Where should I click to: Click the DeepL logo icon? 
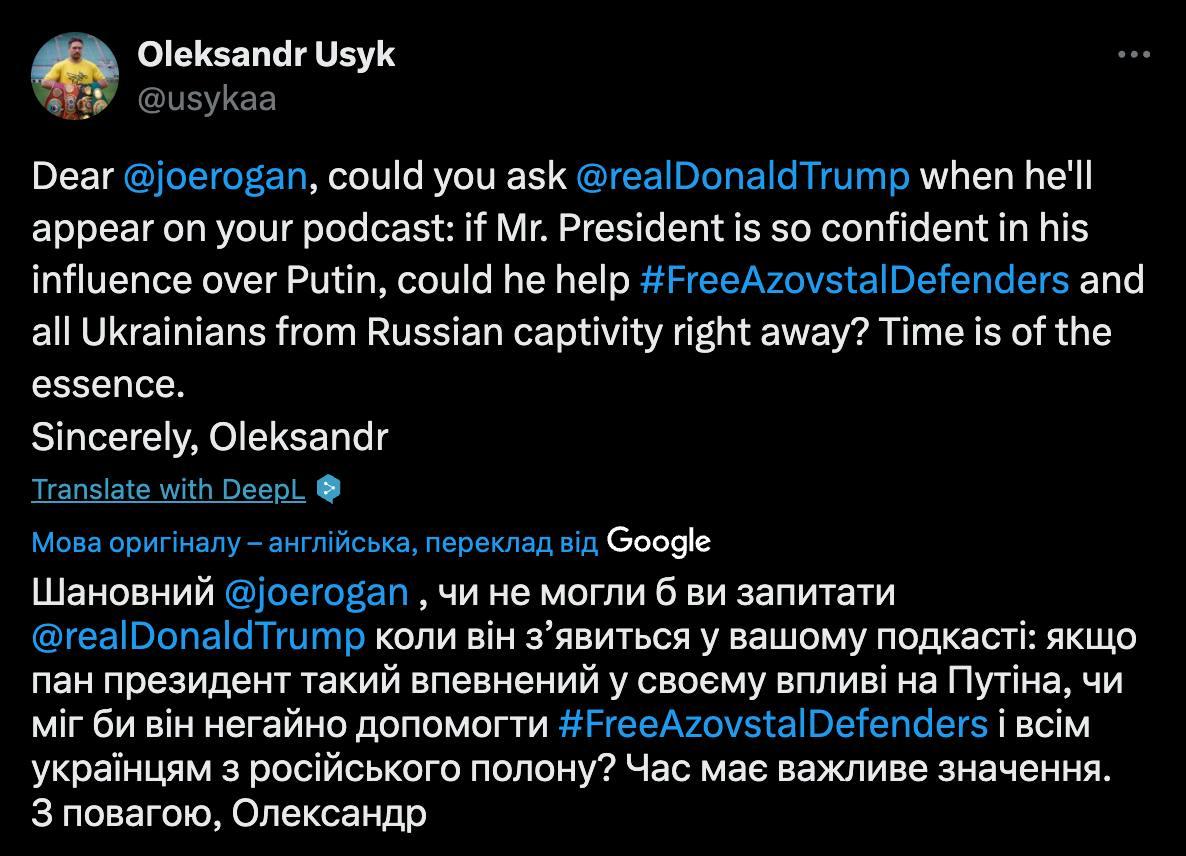[x=328, y=489]
